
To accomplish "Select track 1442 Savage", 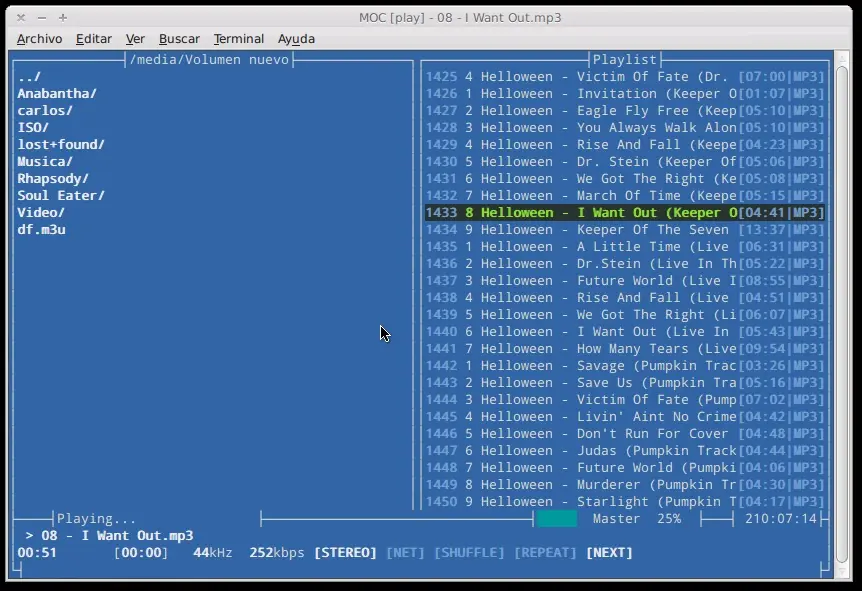I will [x=625, y=366].
